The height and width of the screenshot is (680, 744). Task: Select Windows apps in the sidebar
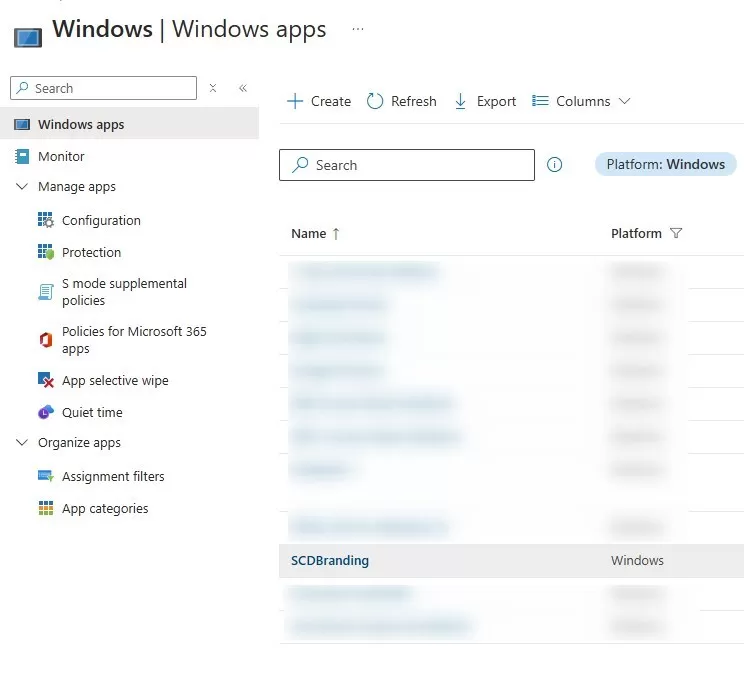pos(81,125)
